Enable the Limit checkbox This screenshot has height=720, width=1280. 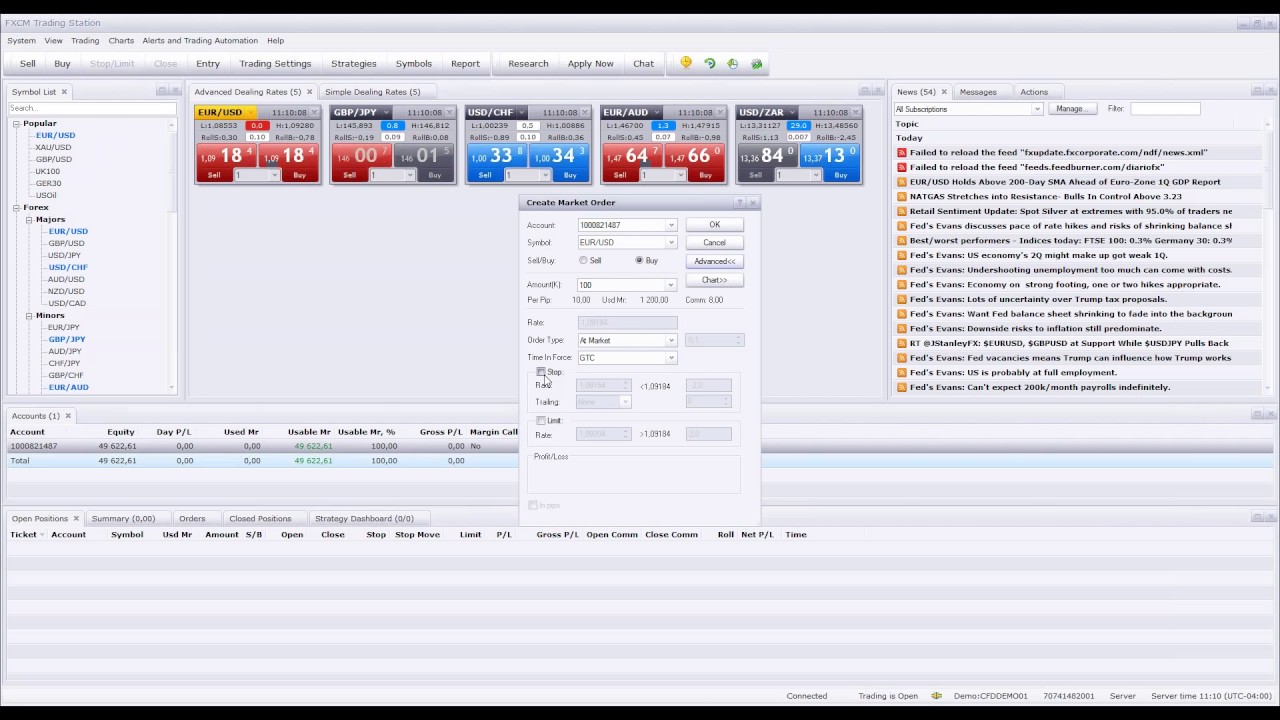541,421
